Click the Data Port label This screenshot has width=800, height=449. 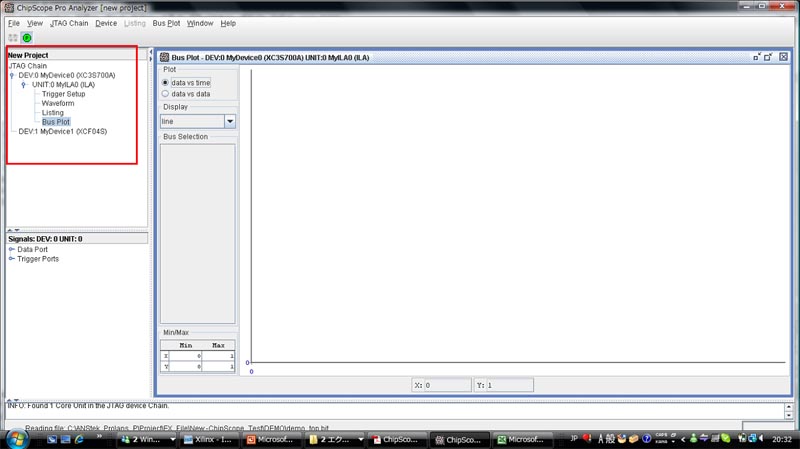coord(32,250)
